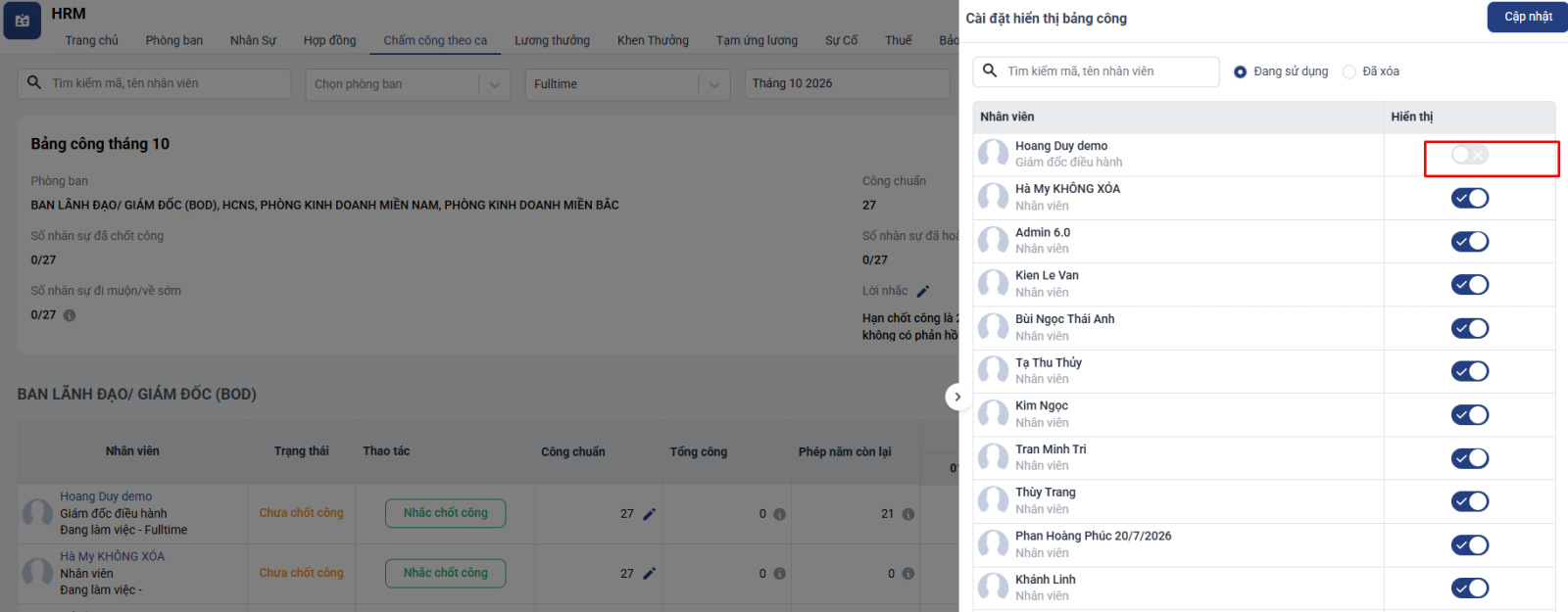Click Hoang Duy demo avatar in main table
This screenshot has width=1568, height=612.
(38, 513)
